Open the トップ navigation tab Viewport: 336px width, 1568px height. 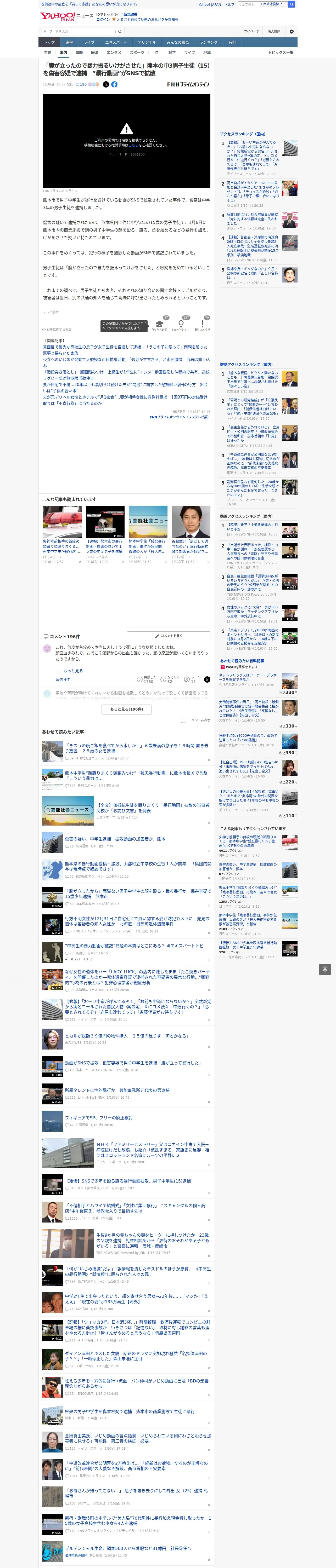pos(49,43)
